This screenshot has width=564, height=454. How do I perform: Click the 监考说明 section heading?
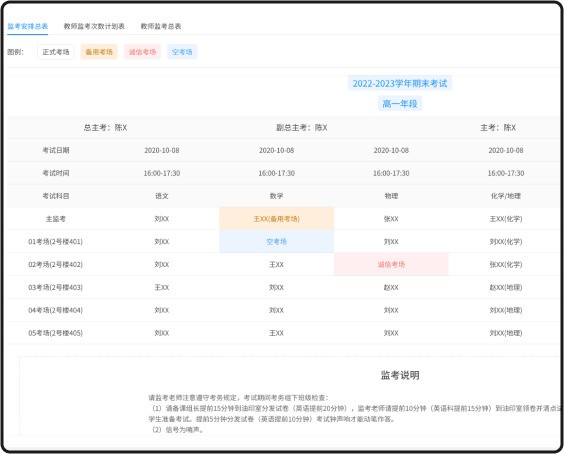400,375
